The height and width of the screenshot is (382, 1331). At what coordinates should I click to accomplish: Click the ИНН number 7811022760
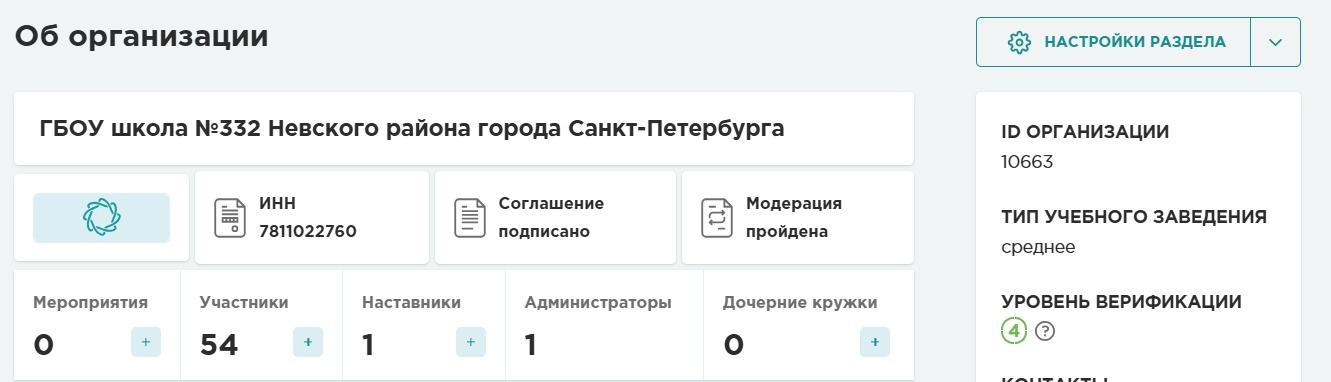point(308,232)
